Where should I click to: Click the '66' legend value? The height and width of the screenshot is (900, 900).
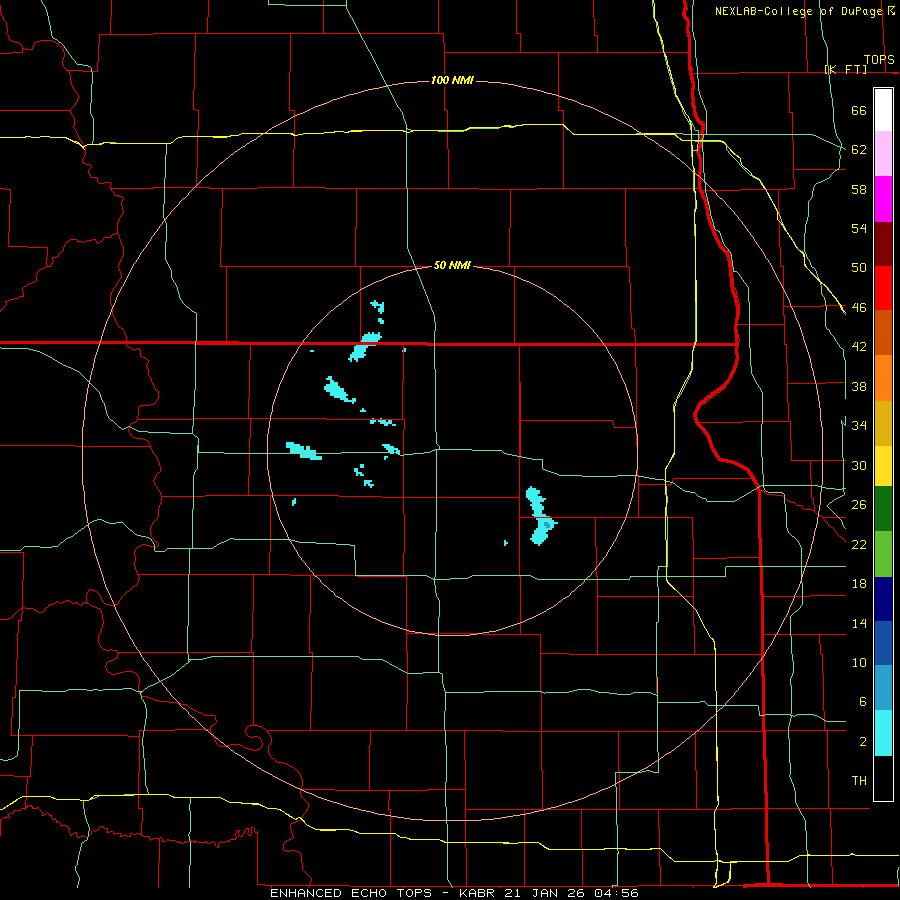click(x=859, y=111)
